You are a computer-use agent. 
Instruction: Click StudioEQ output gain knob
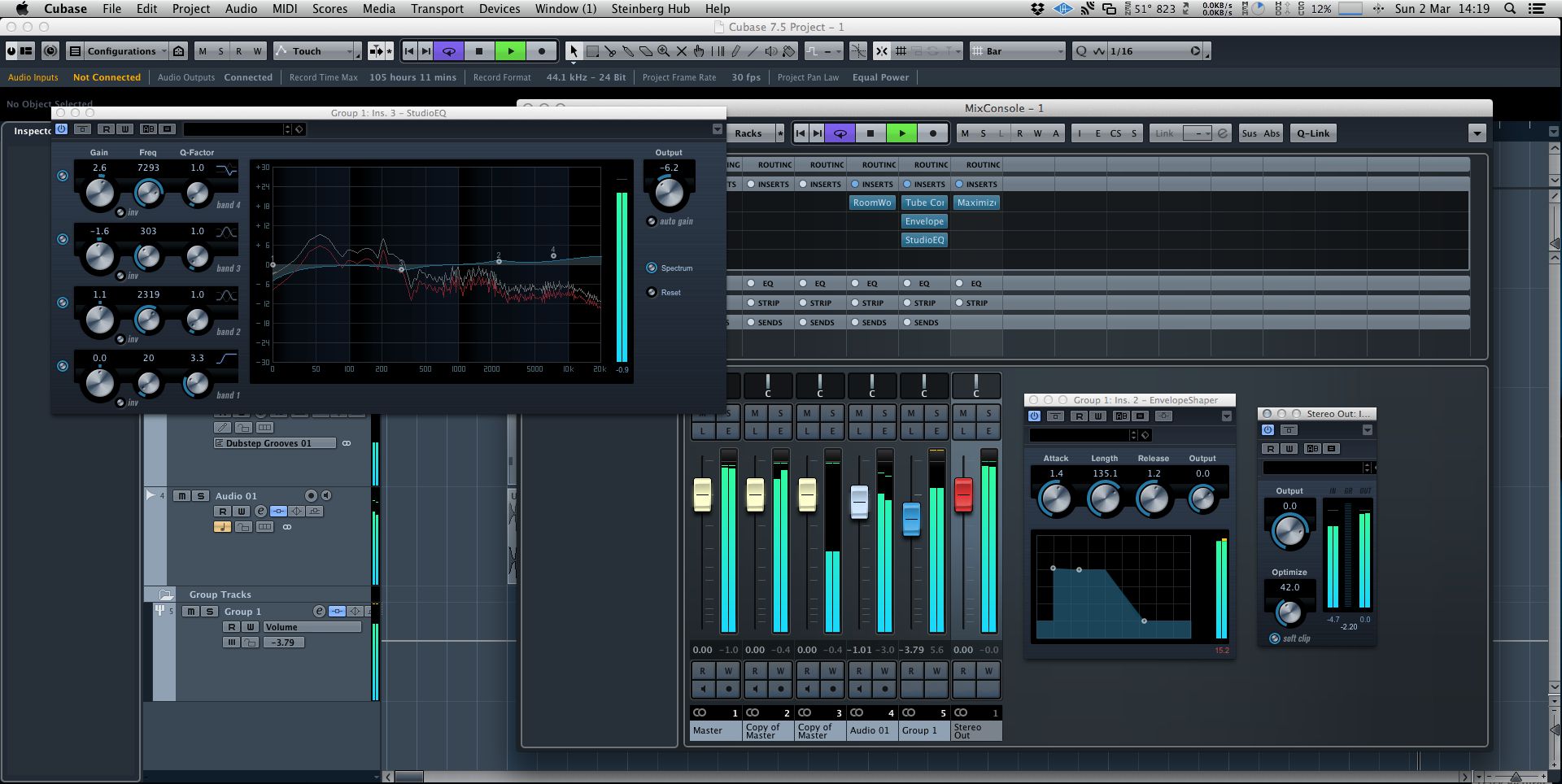[670, 193]
